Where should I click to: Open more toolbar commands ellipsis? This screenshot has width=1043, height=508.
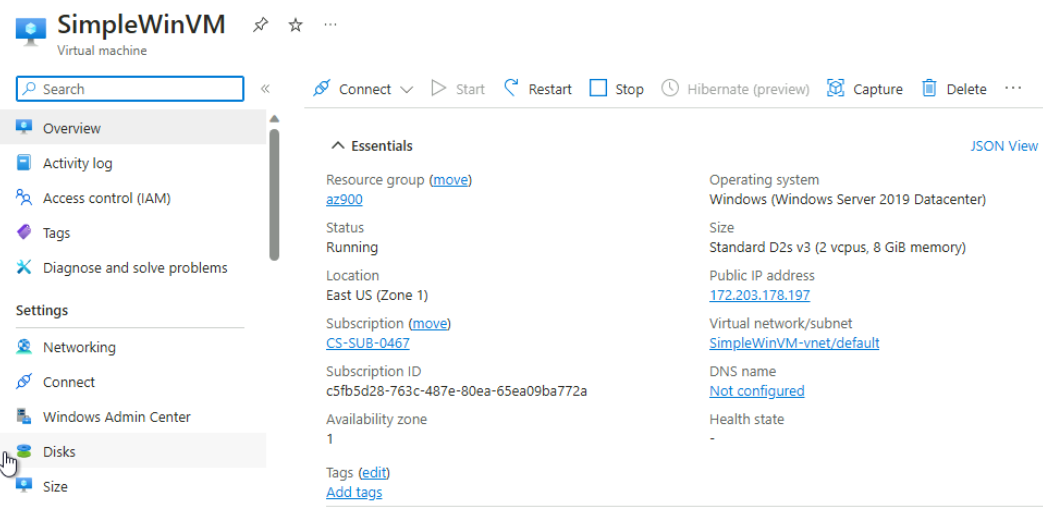(1013, 89)
